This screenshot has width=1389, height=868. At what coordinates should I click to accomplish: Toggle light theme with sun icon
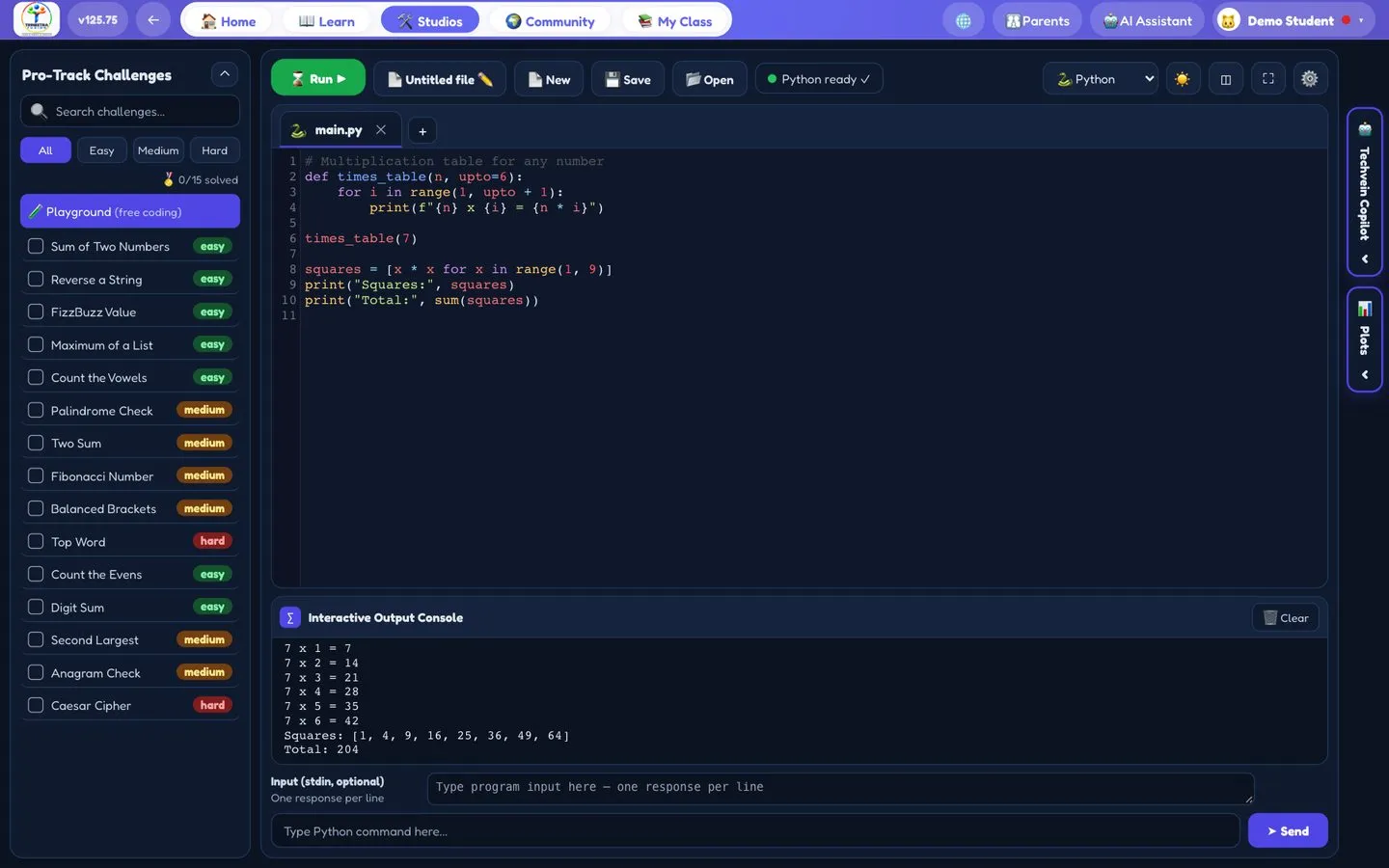click(1183, 79)
